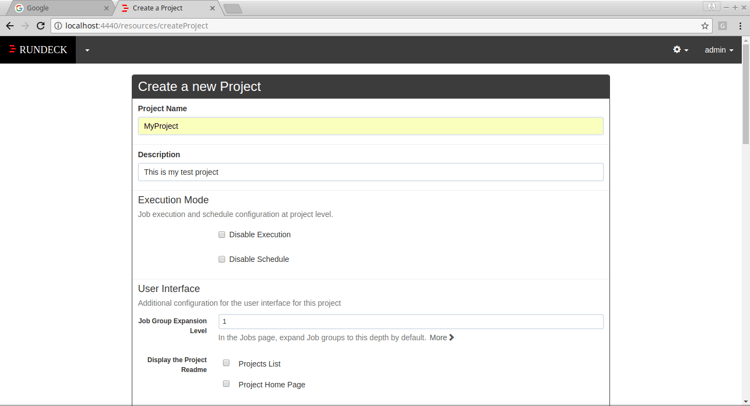Open the Chrome three-dot menu

[740, 26]
